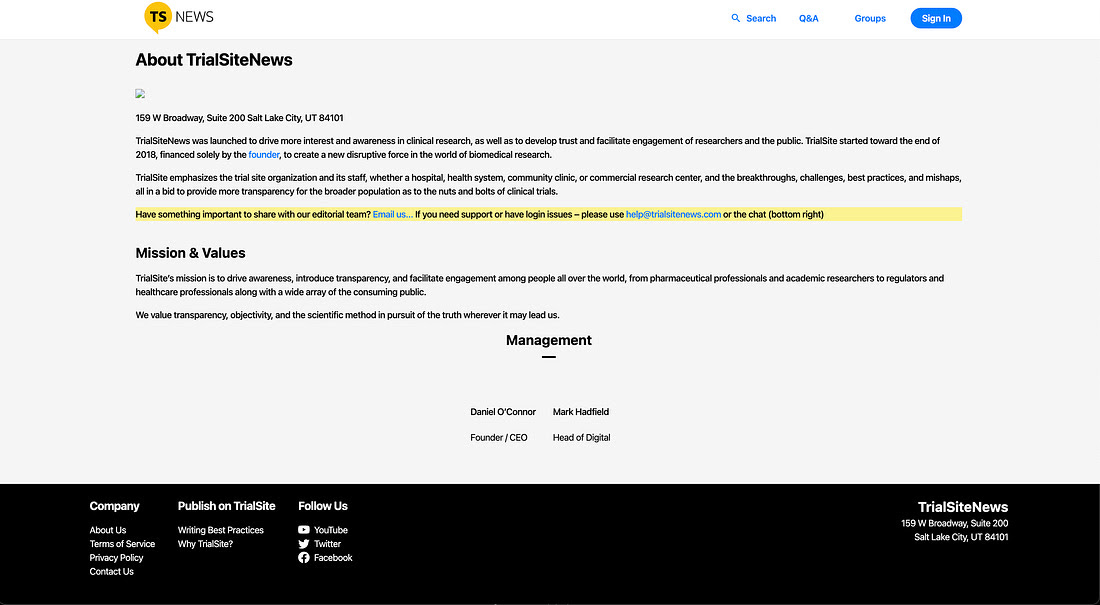Click the Facebook icon in footer
The width and height of the screenshot is (1100, 605).
pyautogui.click(x=304, y=558)
